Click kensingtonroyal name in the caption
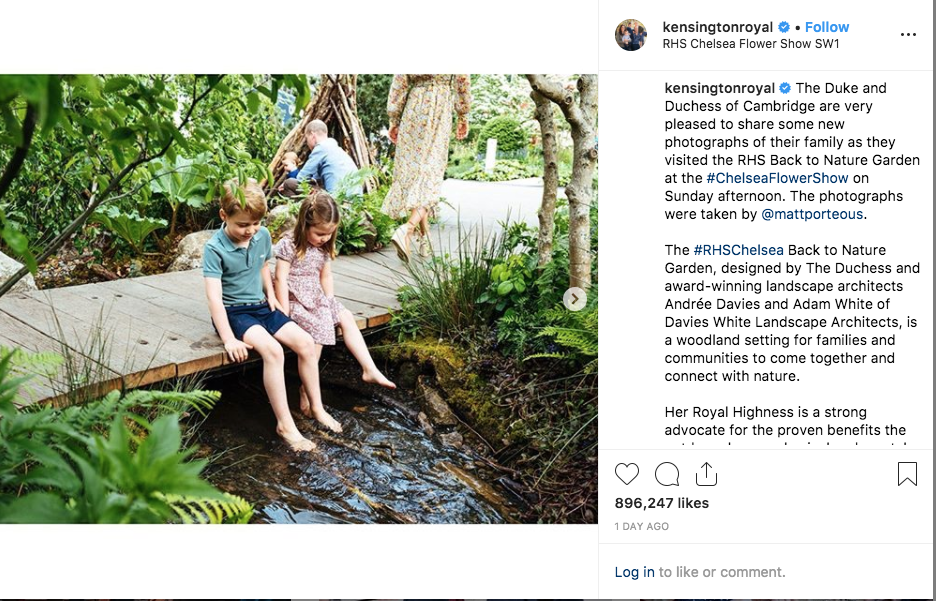Viewport: 936px width, 601px height. 719,88
